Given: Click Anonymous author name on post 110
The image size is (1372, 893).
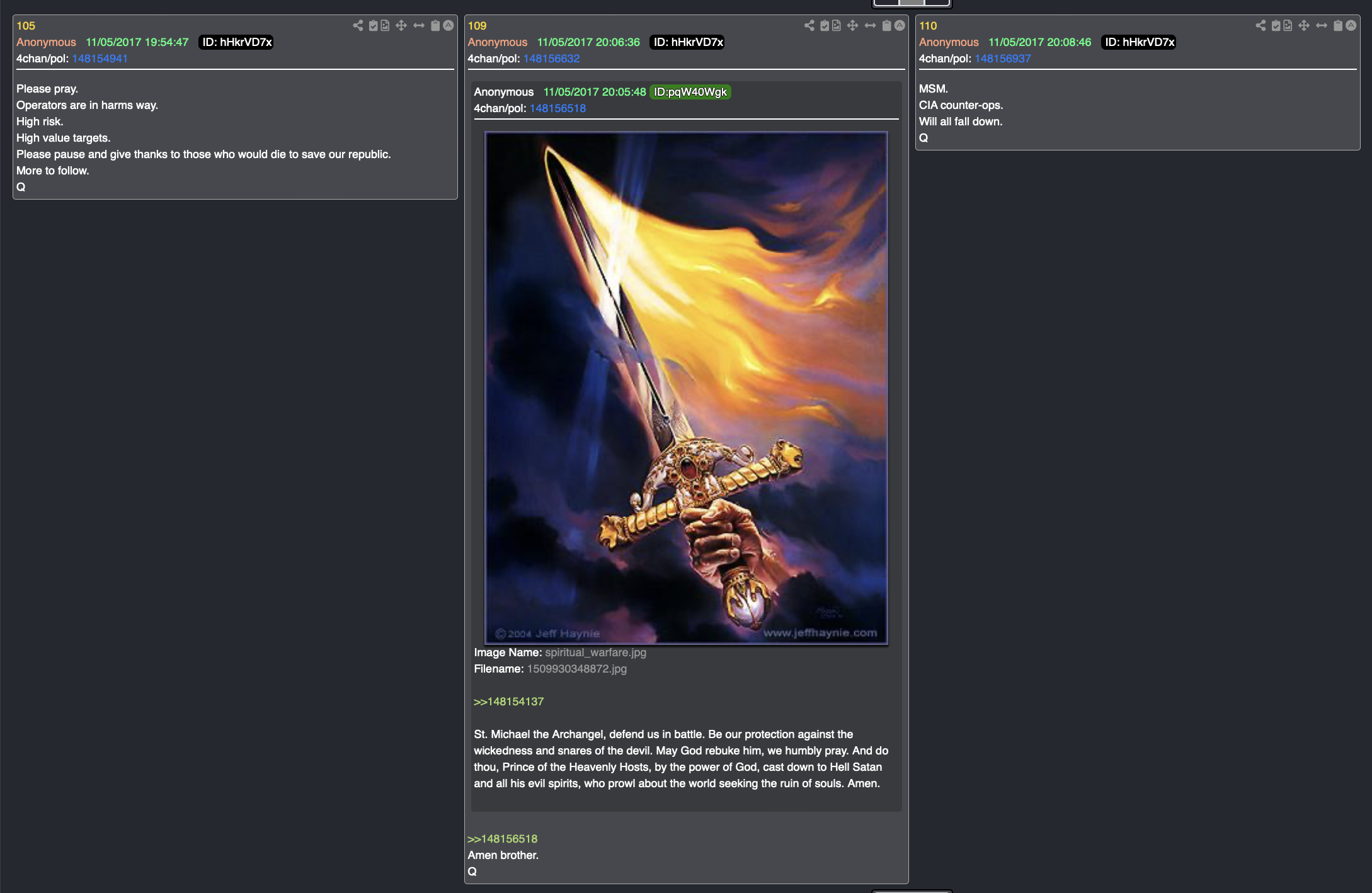Looking at the screenshot, I should coord(949,42).
